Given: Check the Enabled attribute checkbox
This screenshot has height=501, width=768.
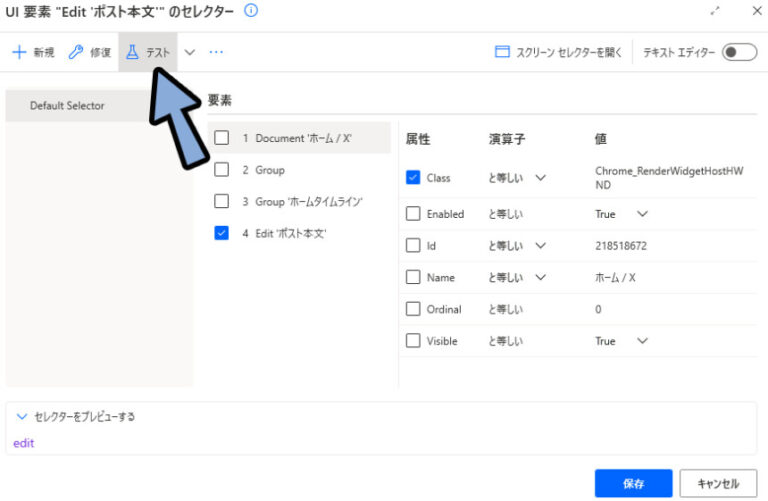Looking at the screenshot, I should 413,214.
